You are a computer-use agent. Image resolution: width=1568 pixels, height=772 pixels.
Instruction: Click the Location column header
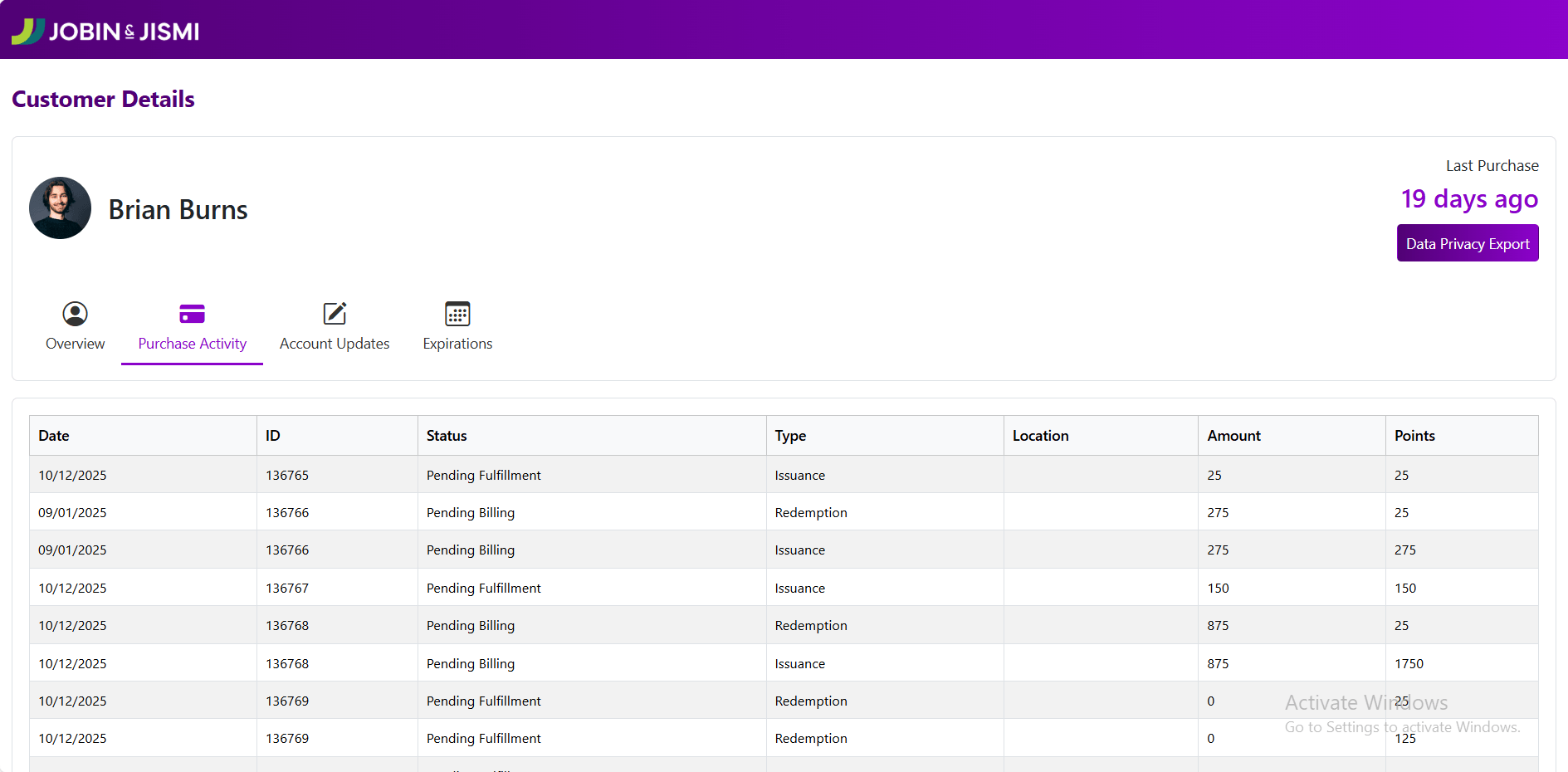1040,436
